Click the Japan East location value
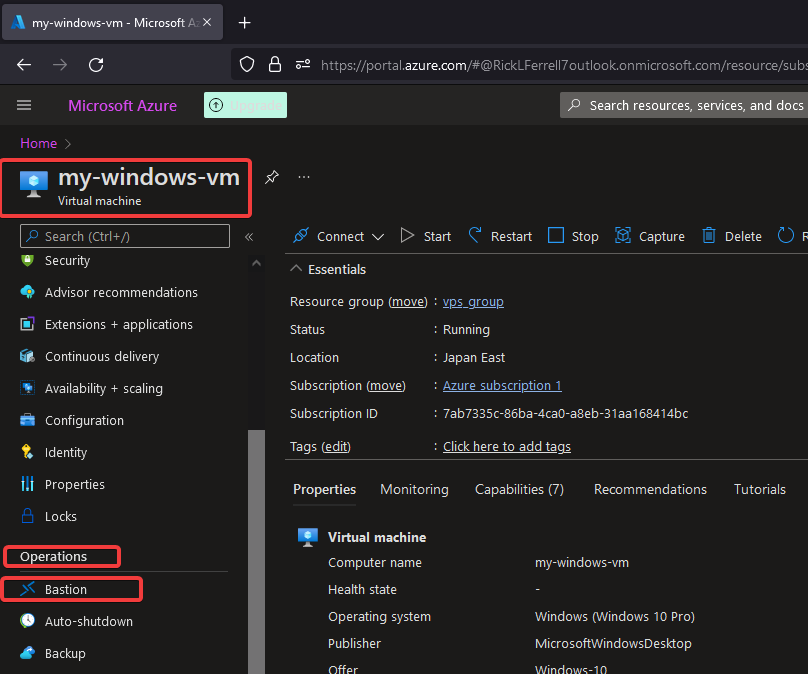 (x=474, y=357)
